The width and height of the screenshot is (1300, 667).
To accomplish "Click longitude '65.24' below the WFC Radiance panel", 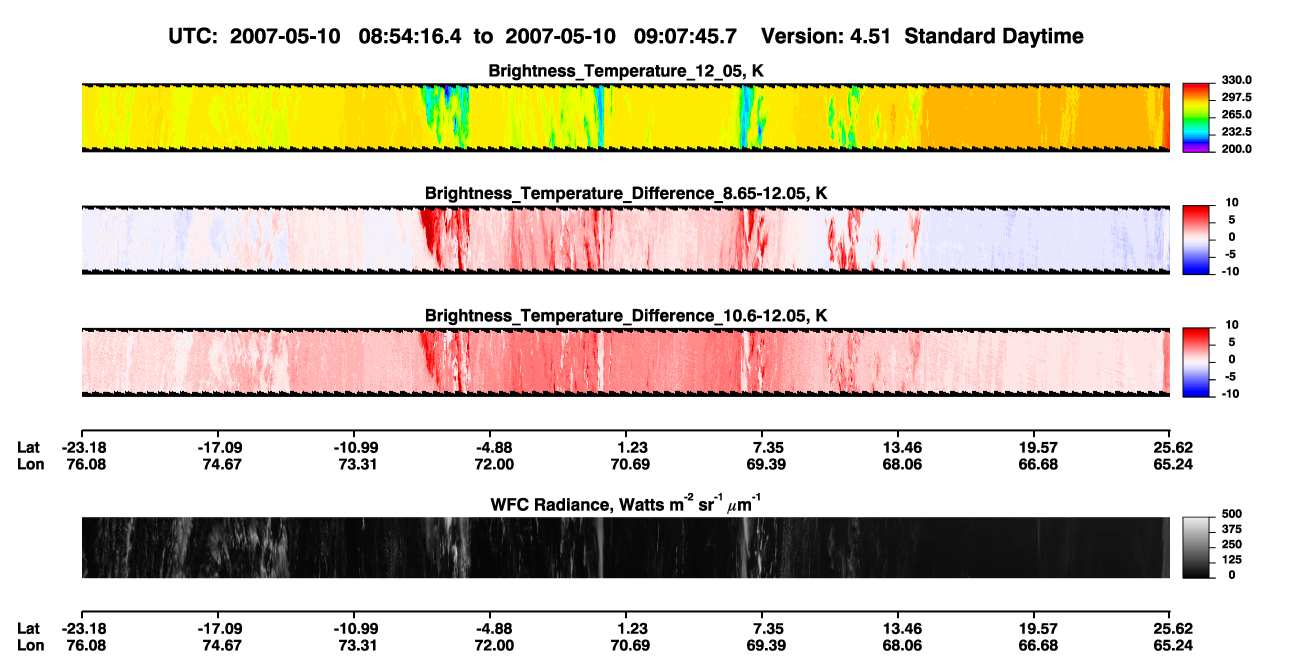I will (x=1174, y=645).
